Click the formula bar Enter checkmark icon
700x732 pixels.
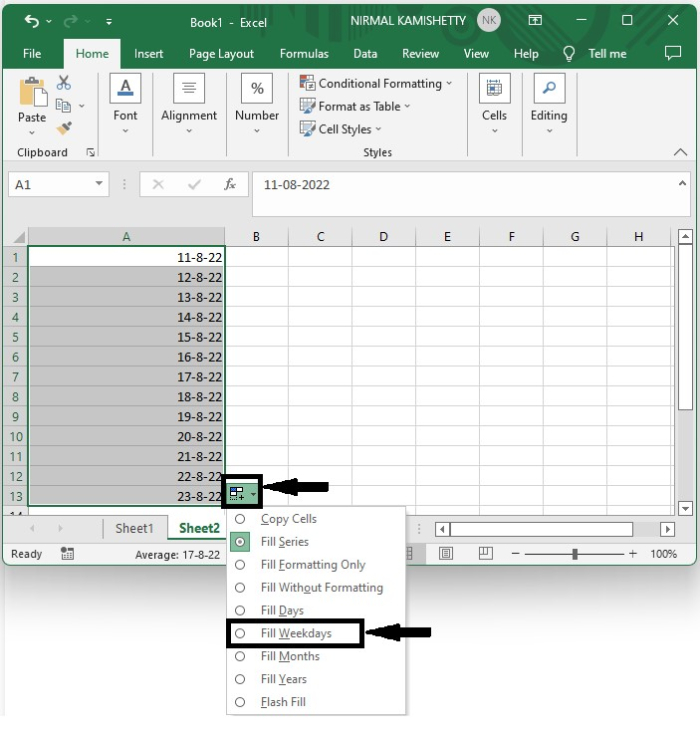194,185
